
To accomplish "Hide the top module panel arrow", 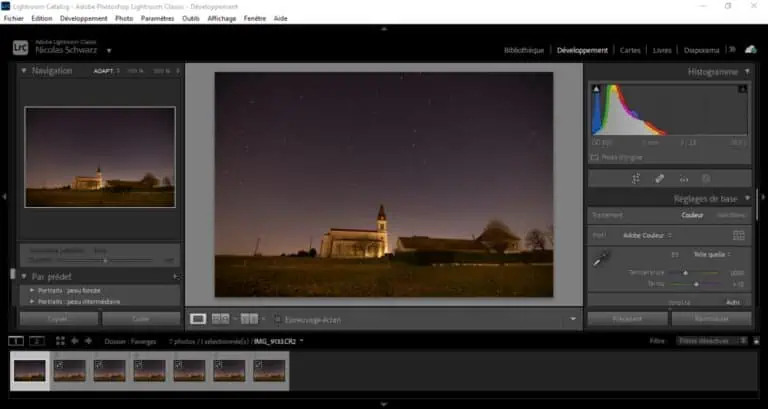I will [384, 29].
